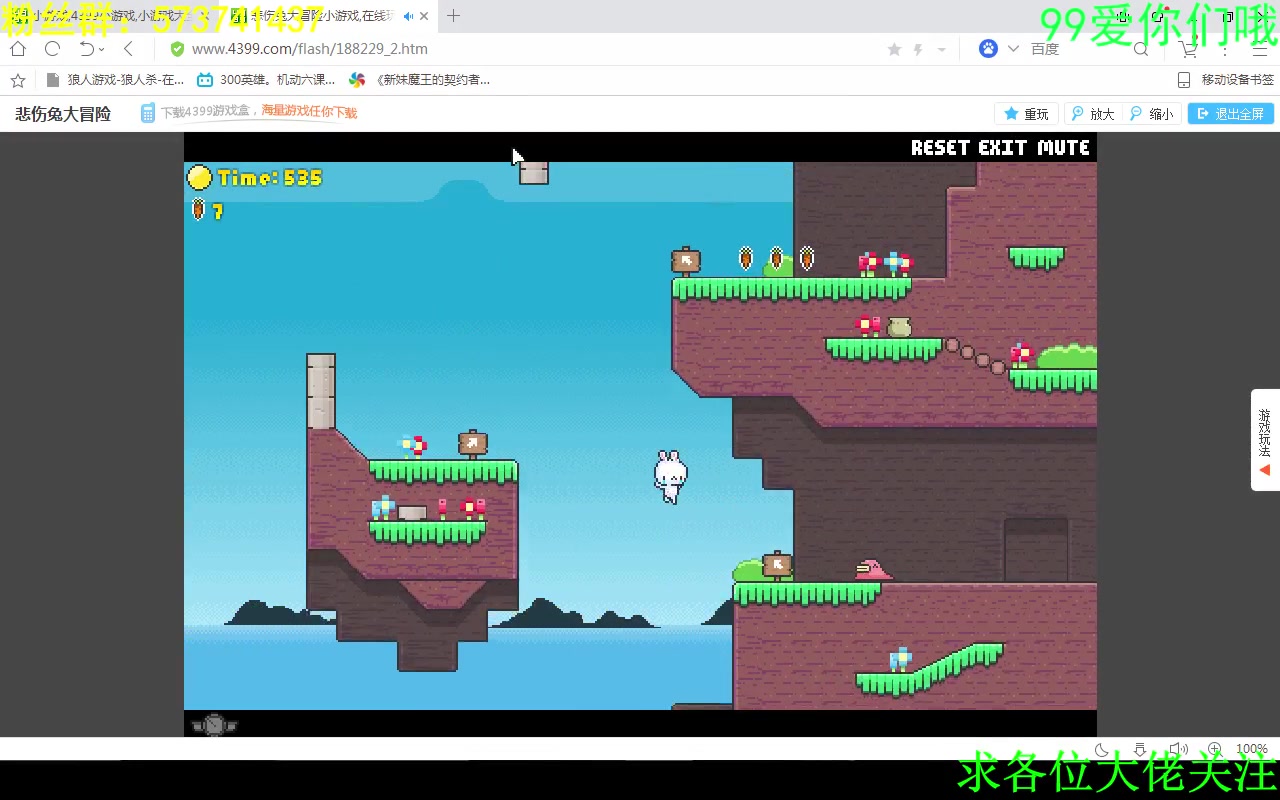Click the undo/restore closed tab arrow icon

tap(86, 49)
